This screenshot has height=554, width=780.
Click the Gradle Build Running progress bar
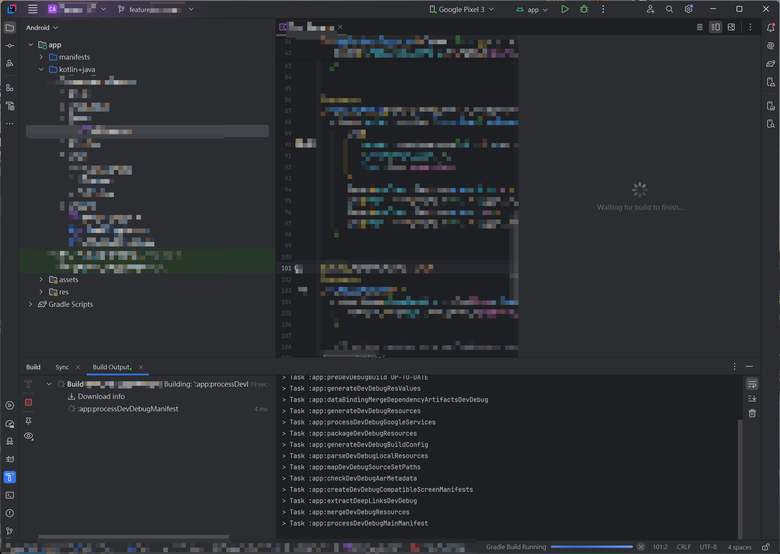(591, 547)
